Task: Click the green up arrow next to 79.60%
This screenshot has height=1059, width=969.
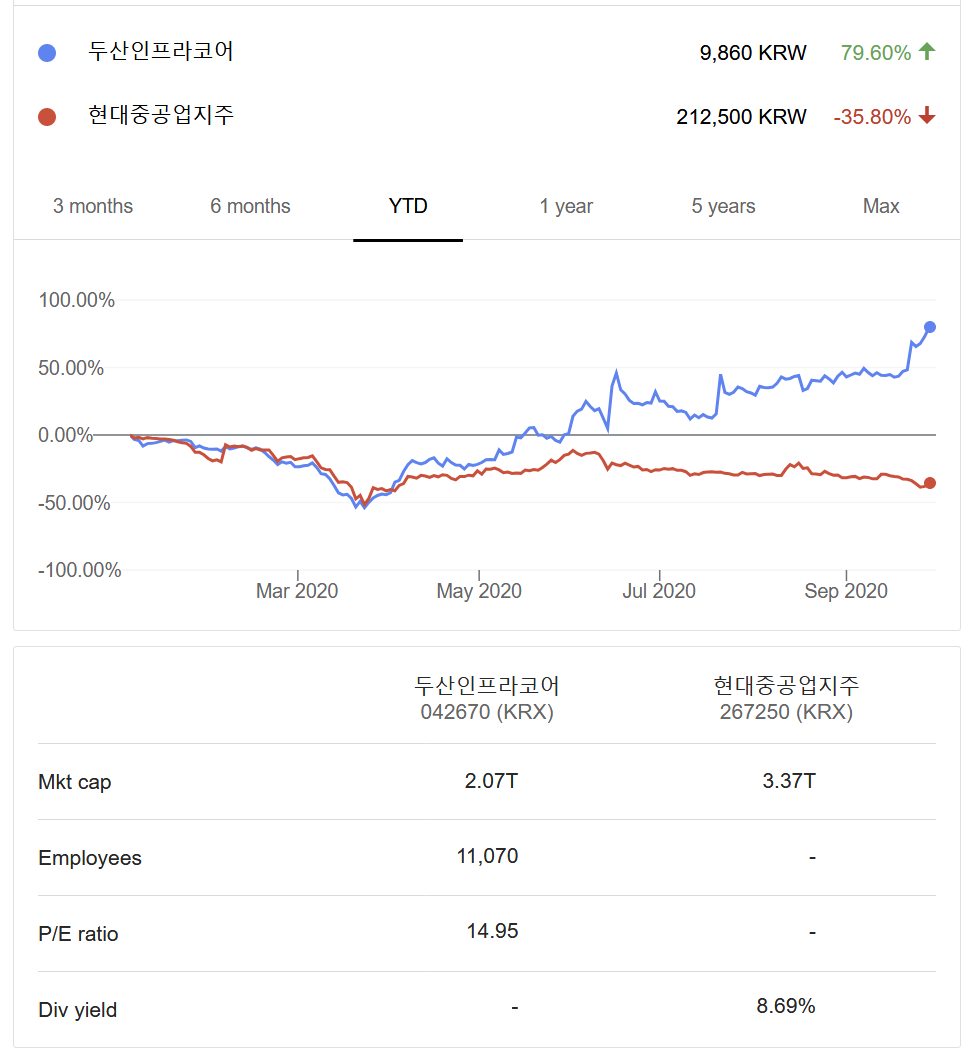Action: 927,52
